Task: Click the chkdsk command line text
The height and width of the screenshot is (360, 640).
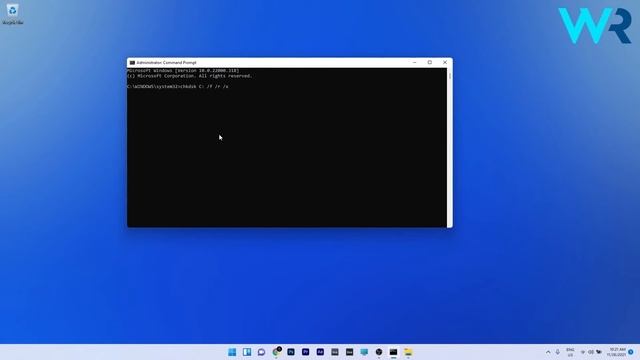Action: click(x=178, y=87)
